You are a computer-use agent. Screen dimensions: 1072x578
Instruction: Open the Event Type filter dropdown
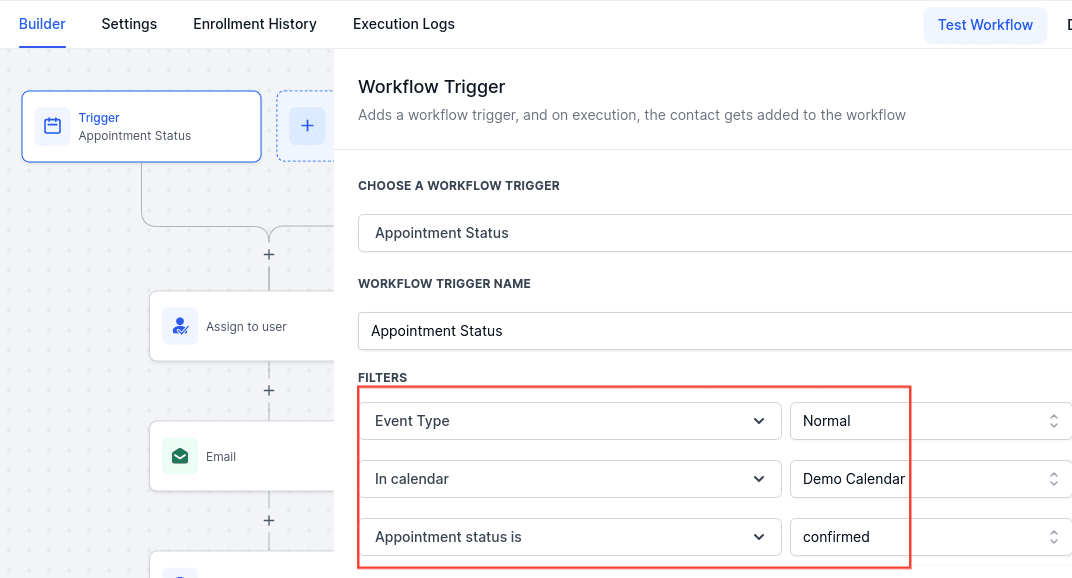[570, 421]
